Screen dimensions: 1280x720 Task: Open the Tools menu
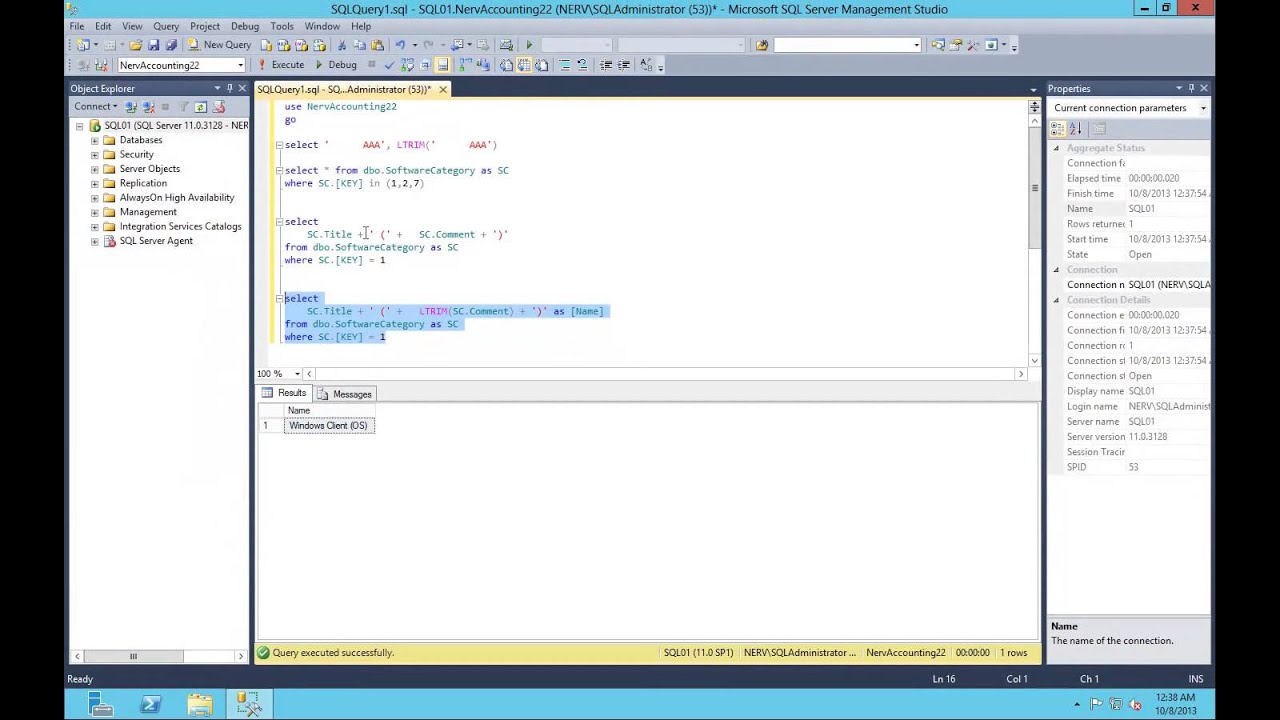tap(282, 26)
